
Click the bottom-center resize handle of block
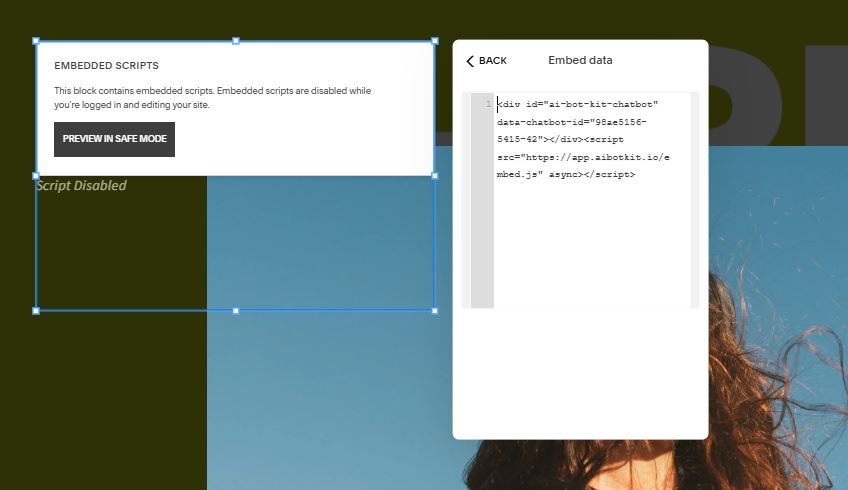(x=235, y=311)
